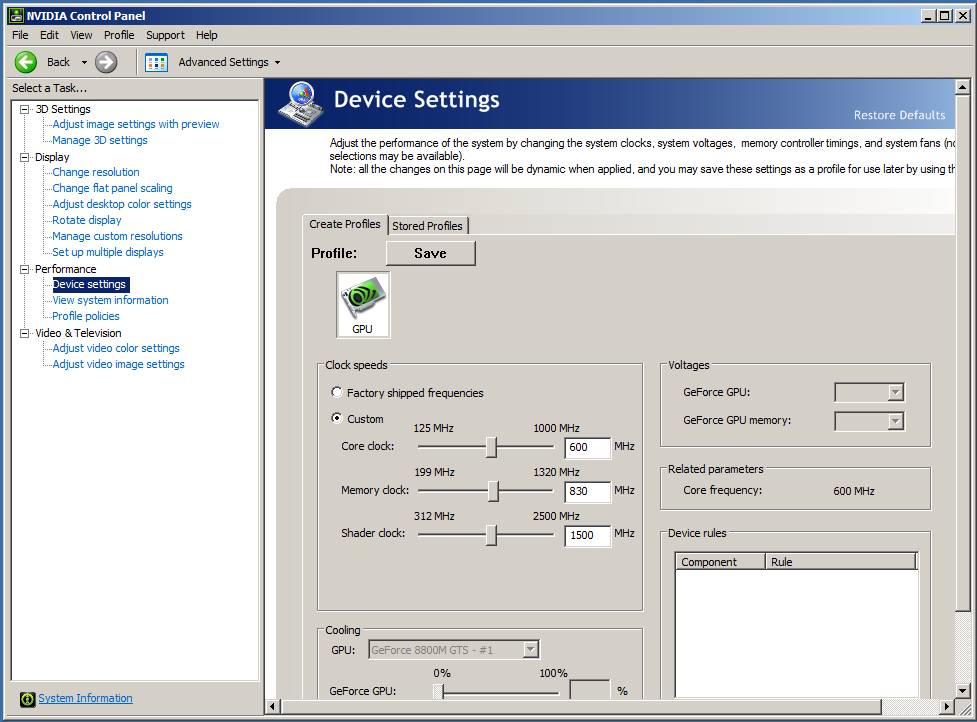Click the NVIDIA Control Panel title bar icon
Image resolution: width=977 pixels, height=722 pixels.
point(16,16)
